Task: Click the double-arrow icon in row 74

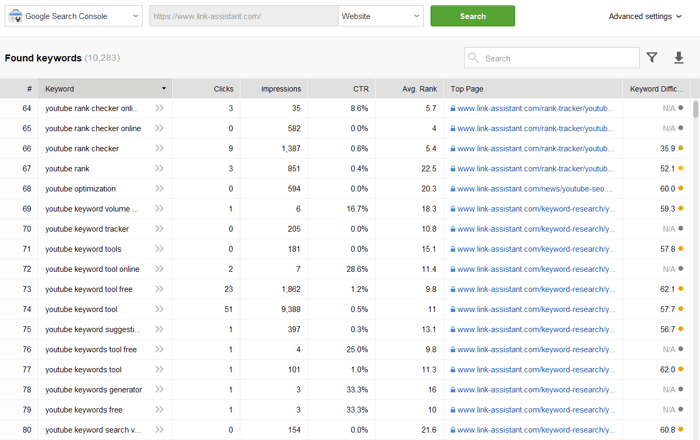Action: click(159, 309)
